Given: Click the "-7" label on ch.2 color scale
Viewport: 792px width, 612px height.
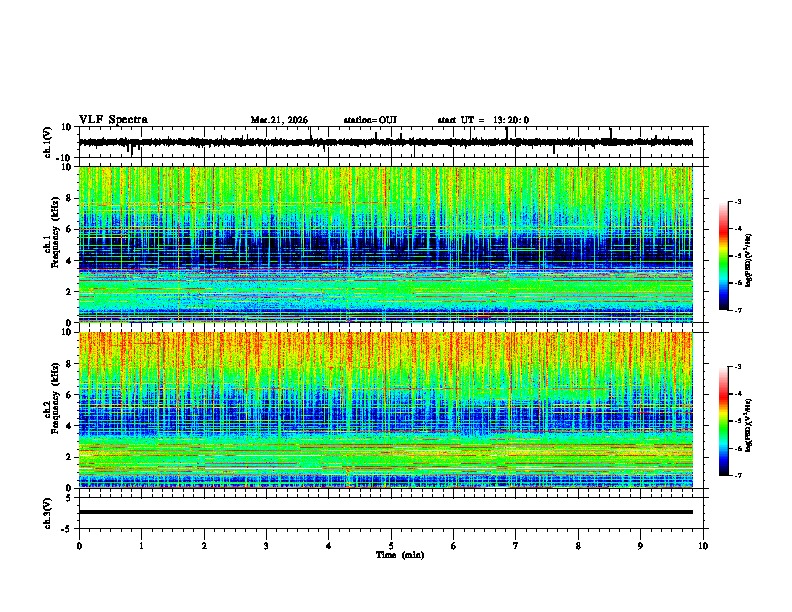Looking at the screenshot, I should [x=737, y=475].
